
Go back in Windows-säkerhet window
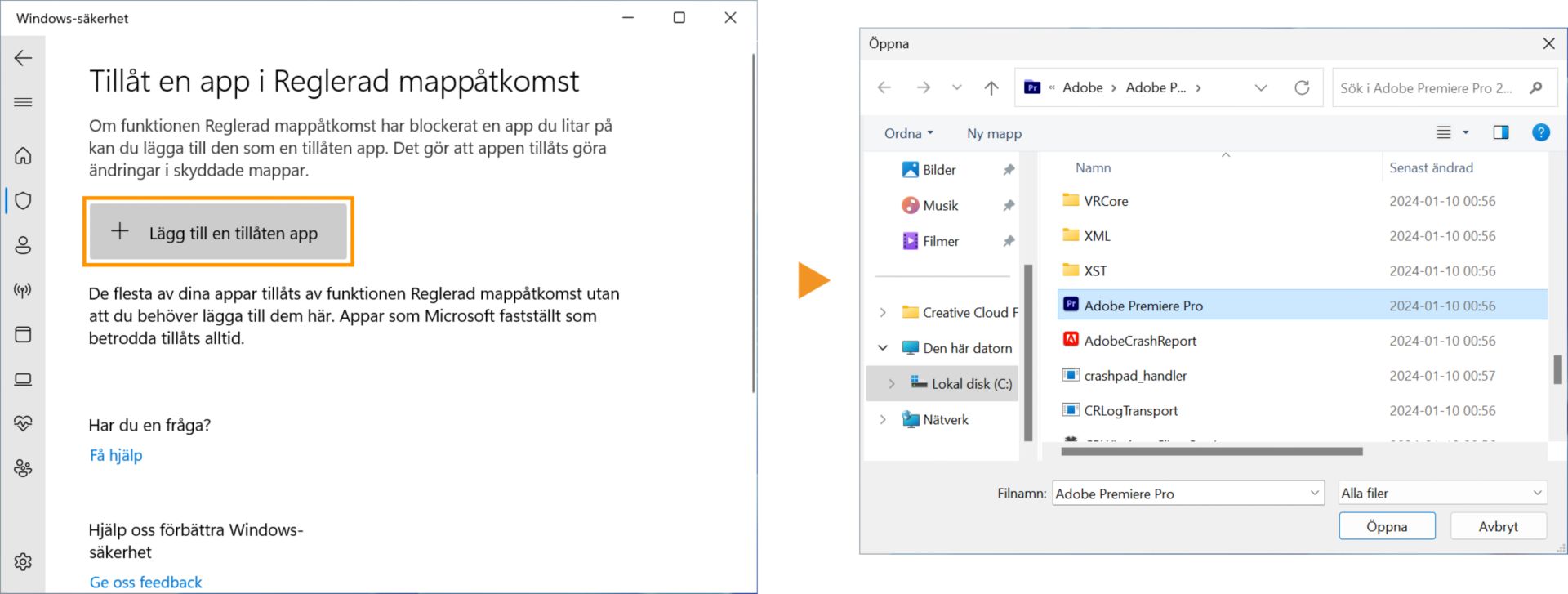[x=23, y=58]
